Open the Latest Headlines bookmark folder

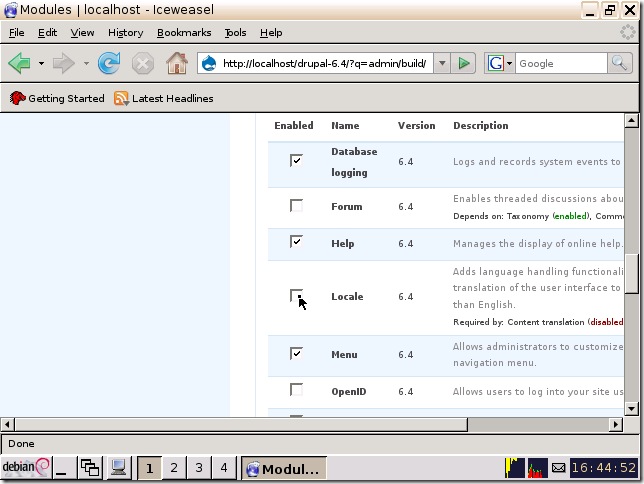click(x=163, y=98)
